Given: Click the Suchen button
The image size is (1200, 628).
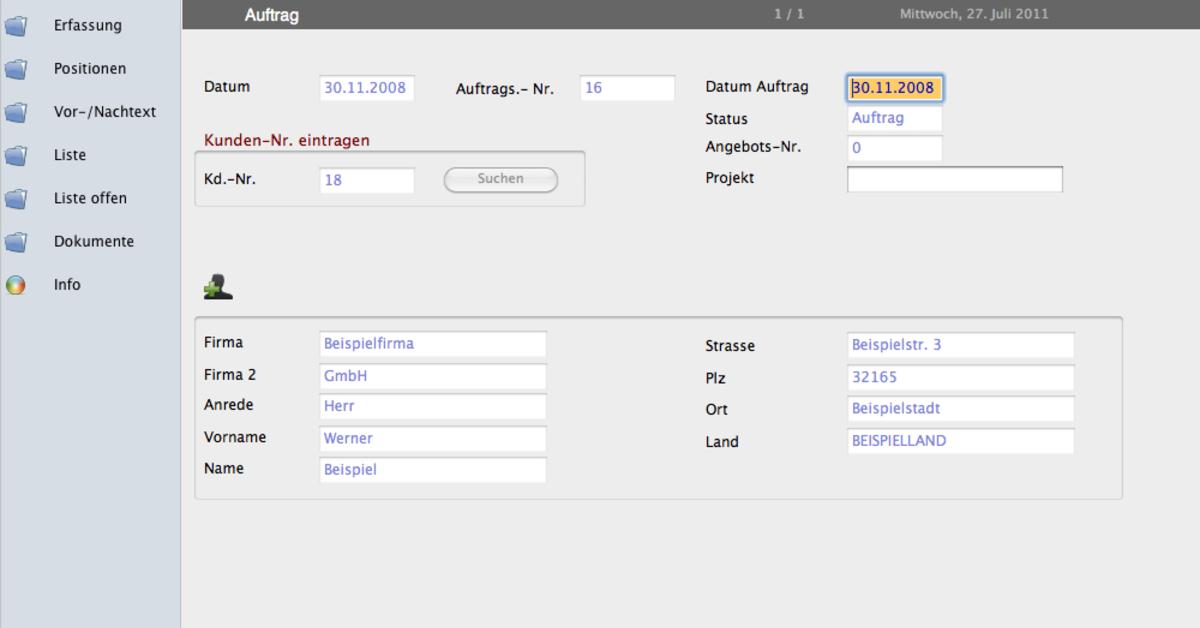Looking at the screenshot, I should [x=501, y=179].
